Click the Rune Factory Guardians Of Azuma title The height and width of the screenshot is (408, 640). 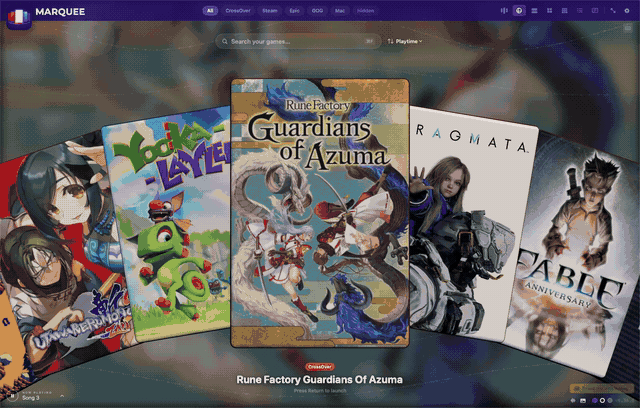[x=320, y=380]
